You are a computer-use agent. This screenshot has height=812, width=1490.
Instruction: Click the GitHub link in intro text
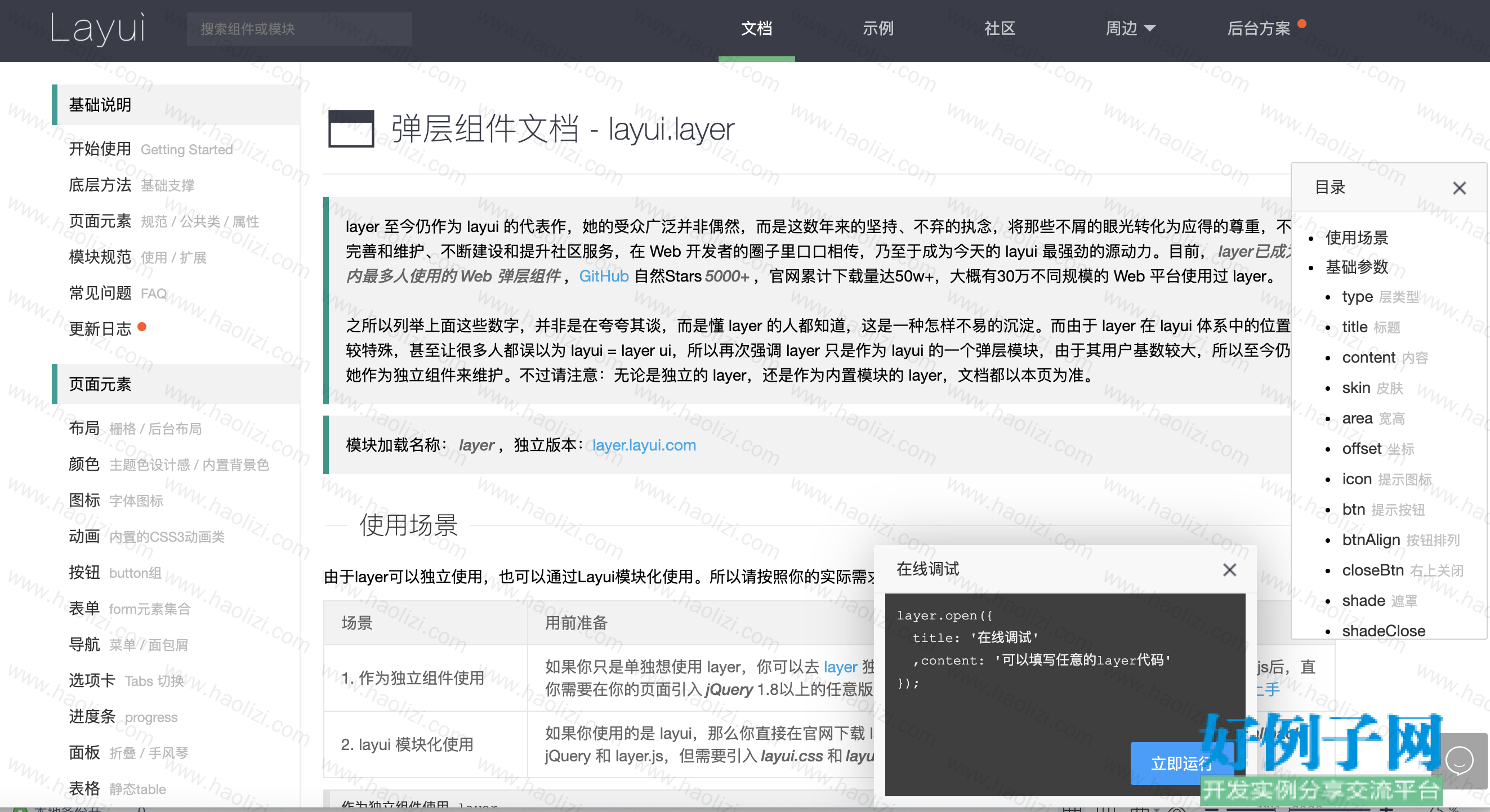click(x=603, y=276)
